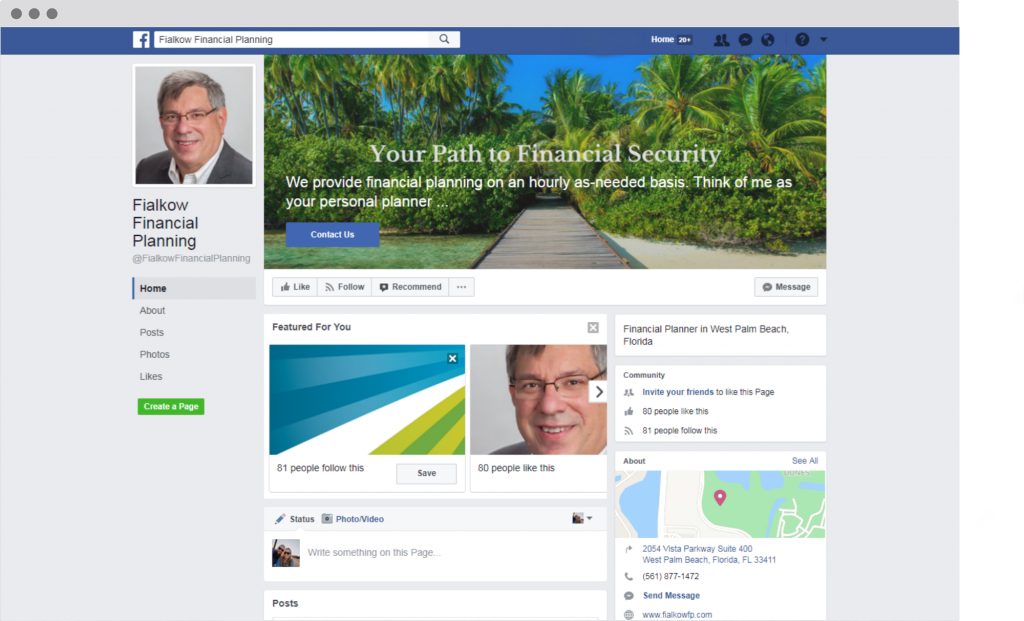Open the account dropdown arrow in top bar
This screenshot has width=1024, height=621.
tap(824, 40)
